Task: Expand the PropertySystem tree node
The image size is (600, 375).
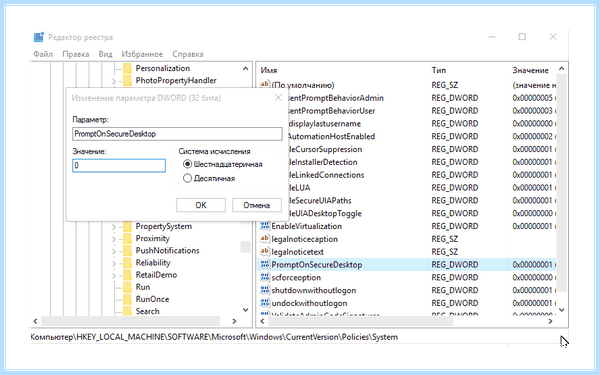Action: tap(114, 227)
